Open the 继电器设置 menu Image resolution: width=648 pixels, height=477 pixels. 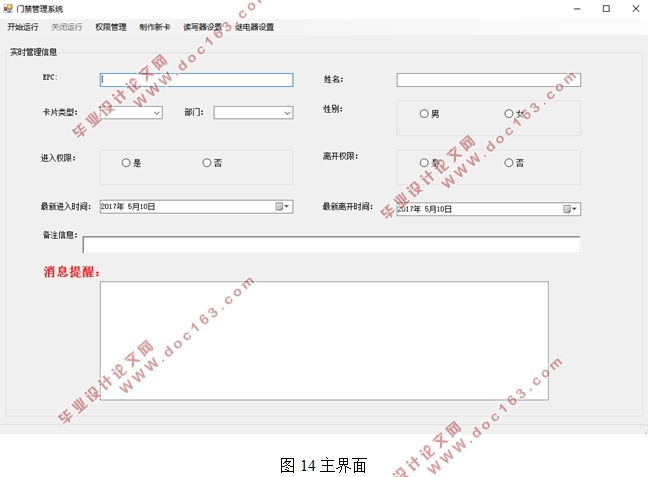coord(255,27)
